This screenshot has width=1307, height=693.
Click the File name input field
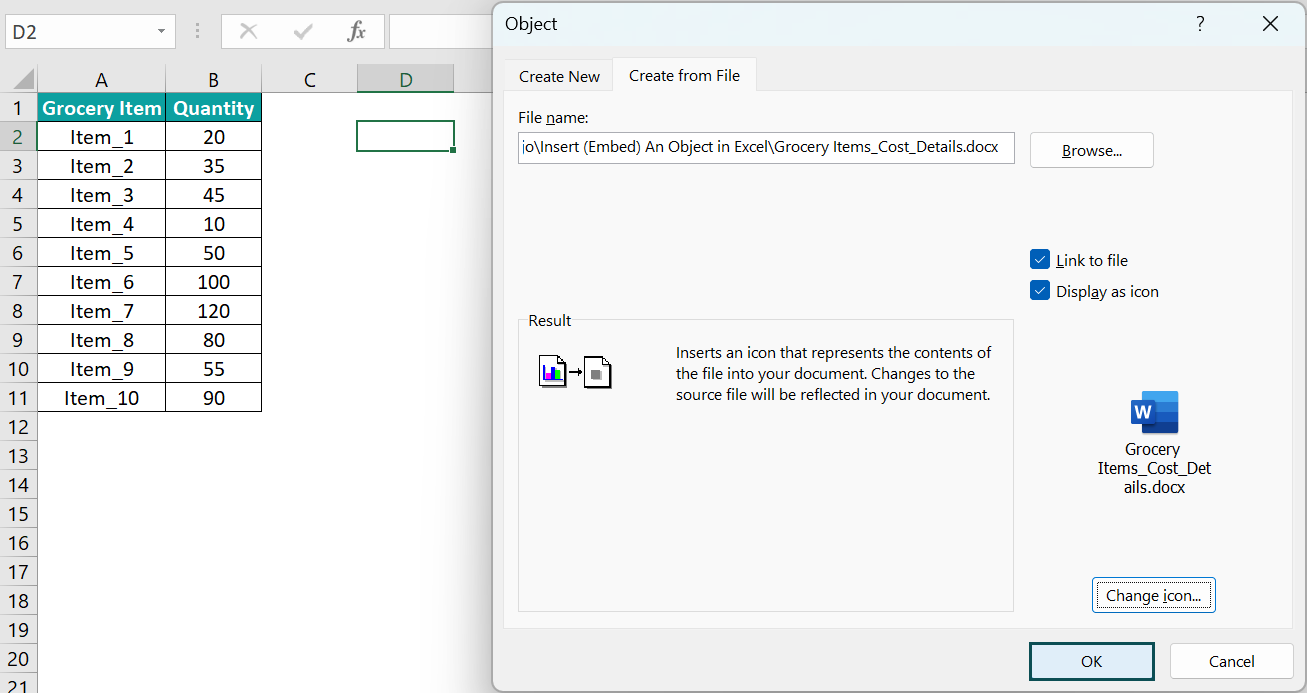point(766,147)
